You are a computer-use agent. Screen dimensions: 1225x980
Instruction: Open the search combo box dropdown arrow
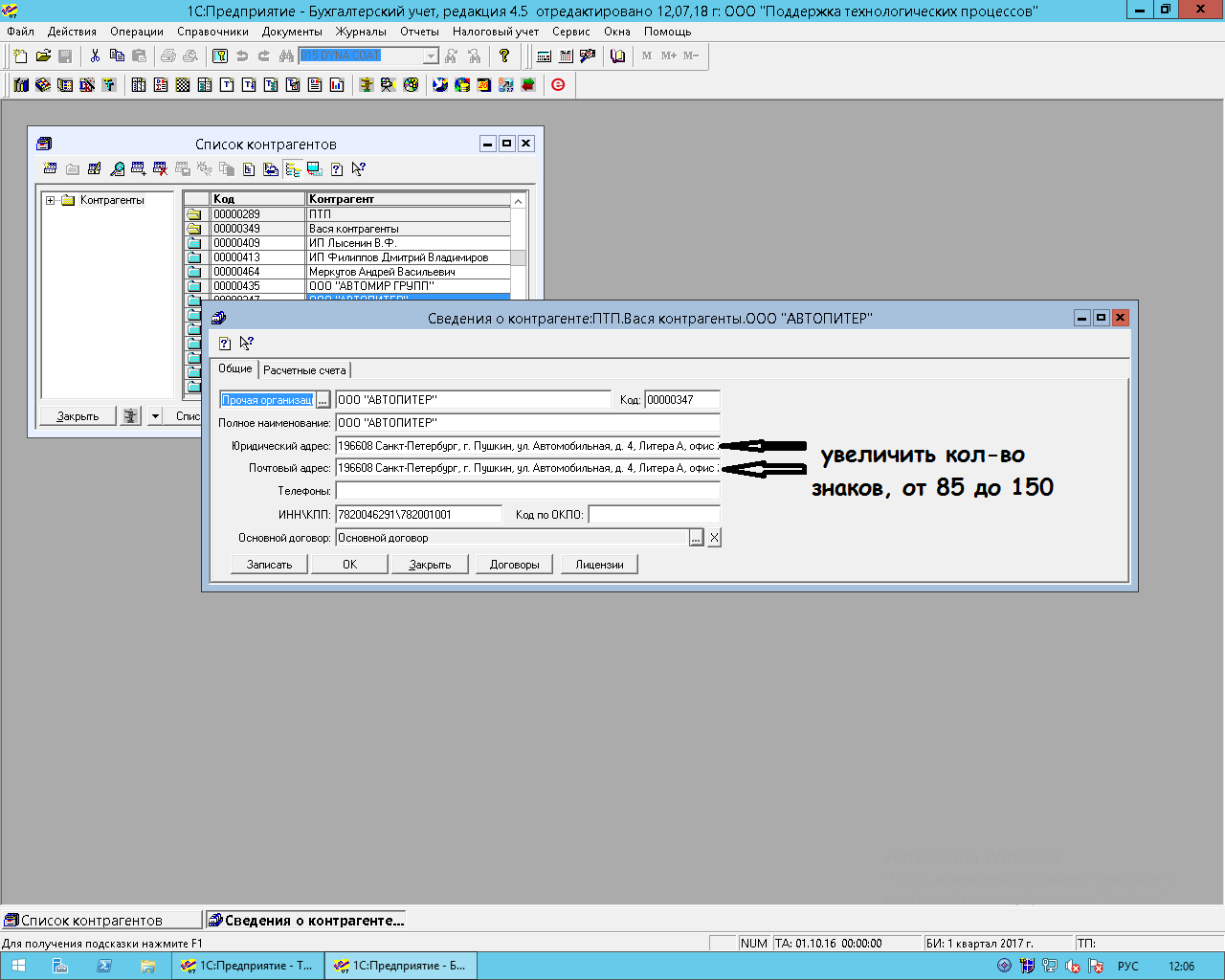pos(431,56)
